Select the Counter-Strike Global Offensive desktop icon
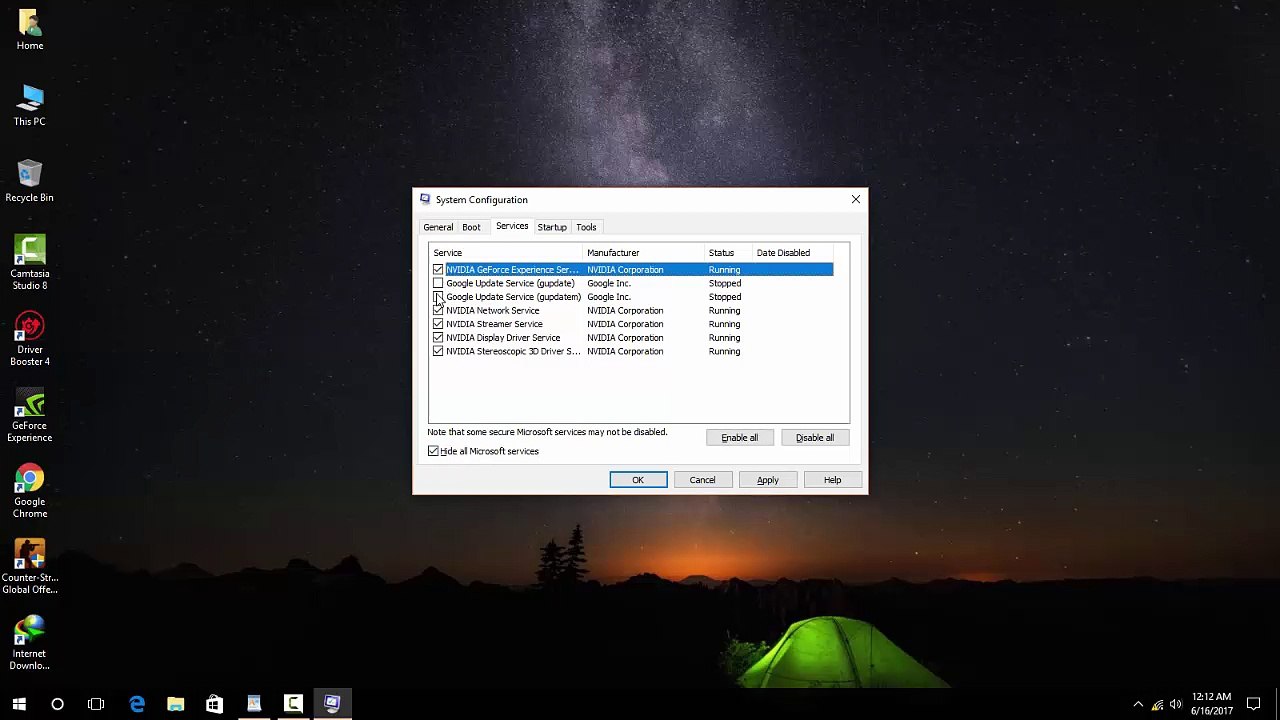The height and width of the screenshot is (720, 1280). click(x=29, y=567)
